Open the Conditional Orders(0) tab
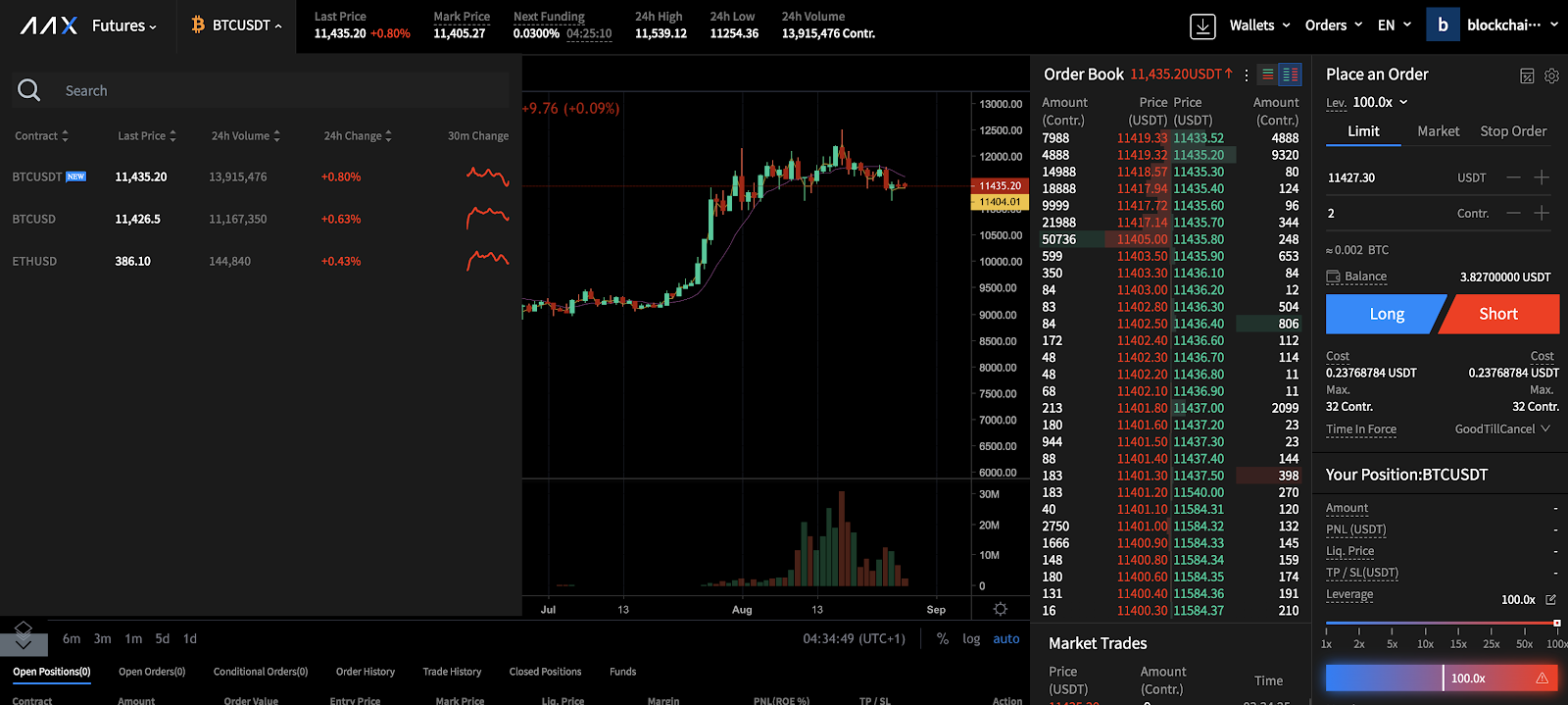The image size is (1568, 705). 261,672
